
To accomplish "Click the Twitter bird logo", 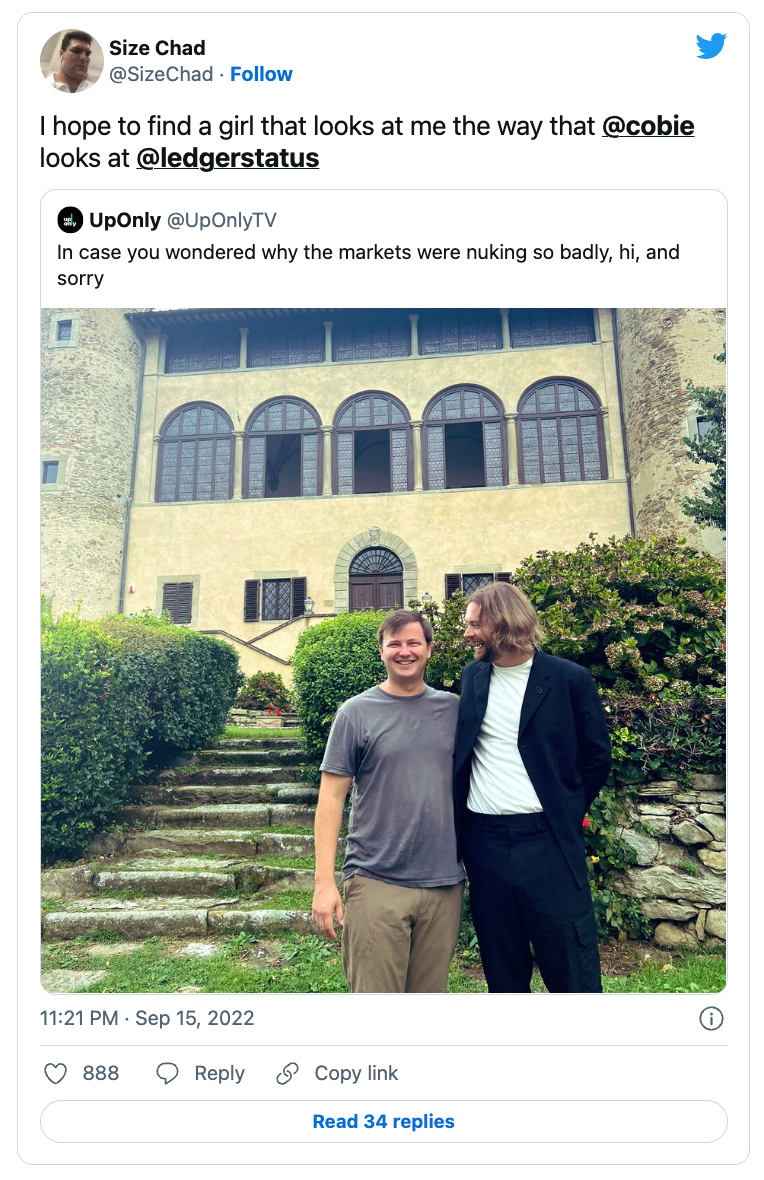I will click(x=711, y=46).
